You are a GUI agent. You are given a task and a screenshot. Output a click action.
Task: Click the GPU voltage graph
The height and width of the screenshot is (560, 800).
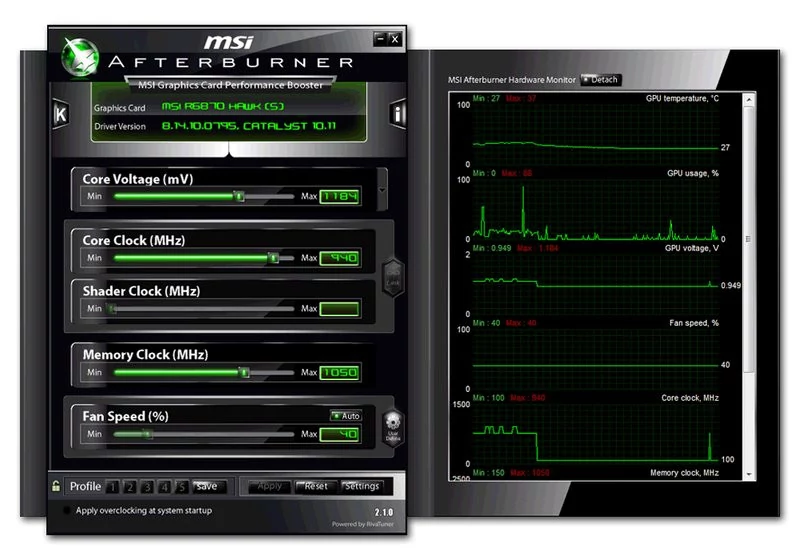tap(595, 284)
